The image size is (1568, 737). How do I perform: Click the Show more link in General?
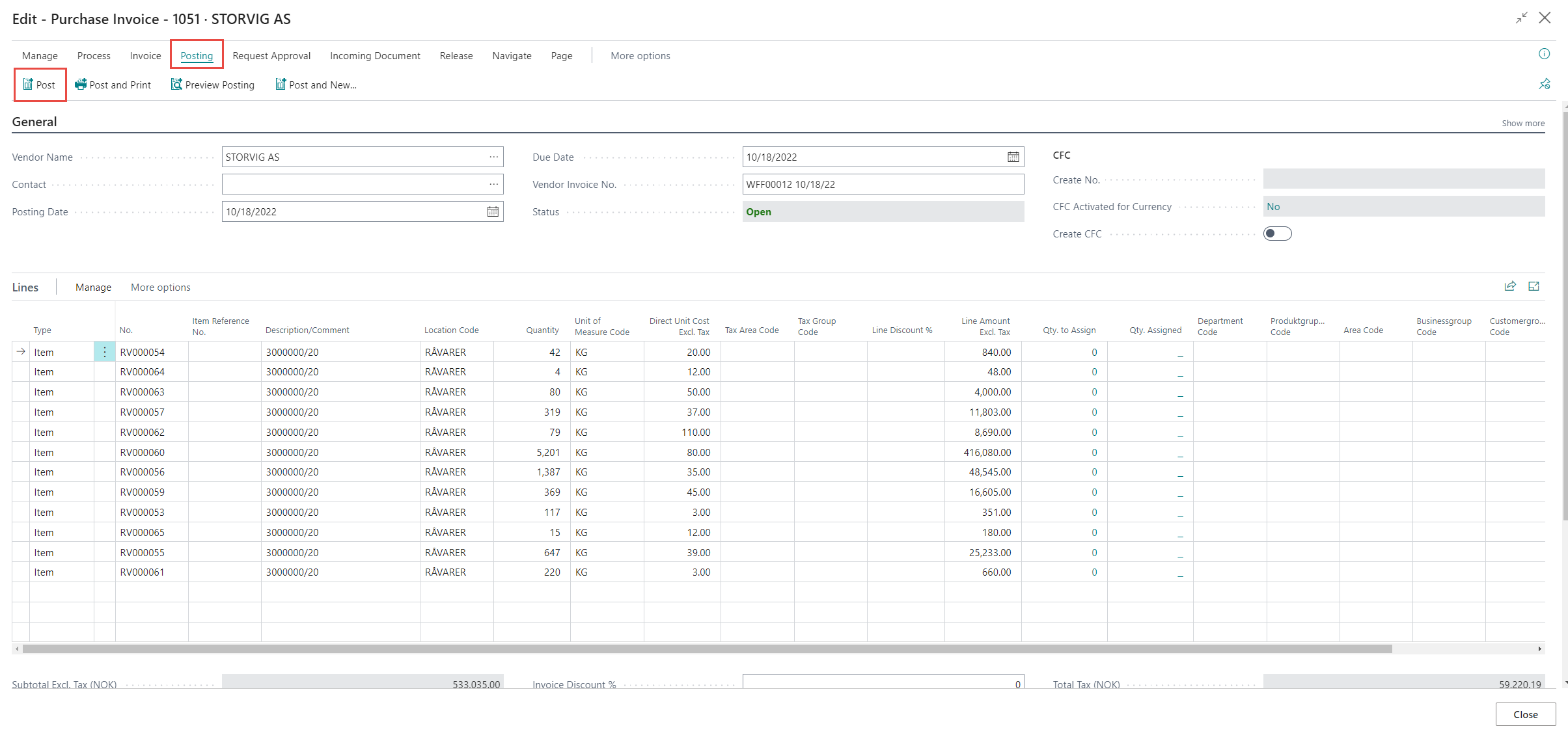tap(1522, 123)
